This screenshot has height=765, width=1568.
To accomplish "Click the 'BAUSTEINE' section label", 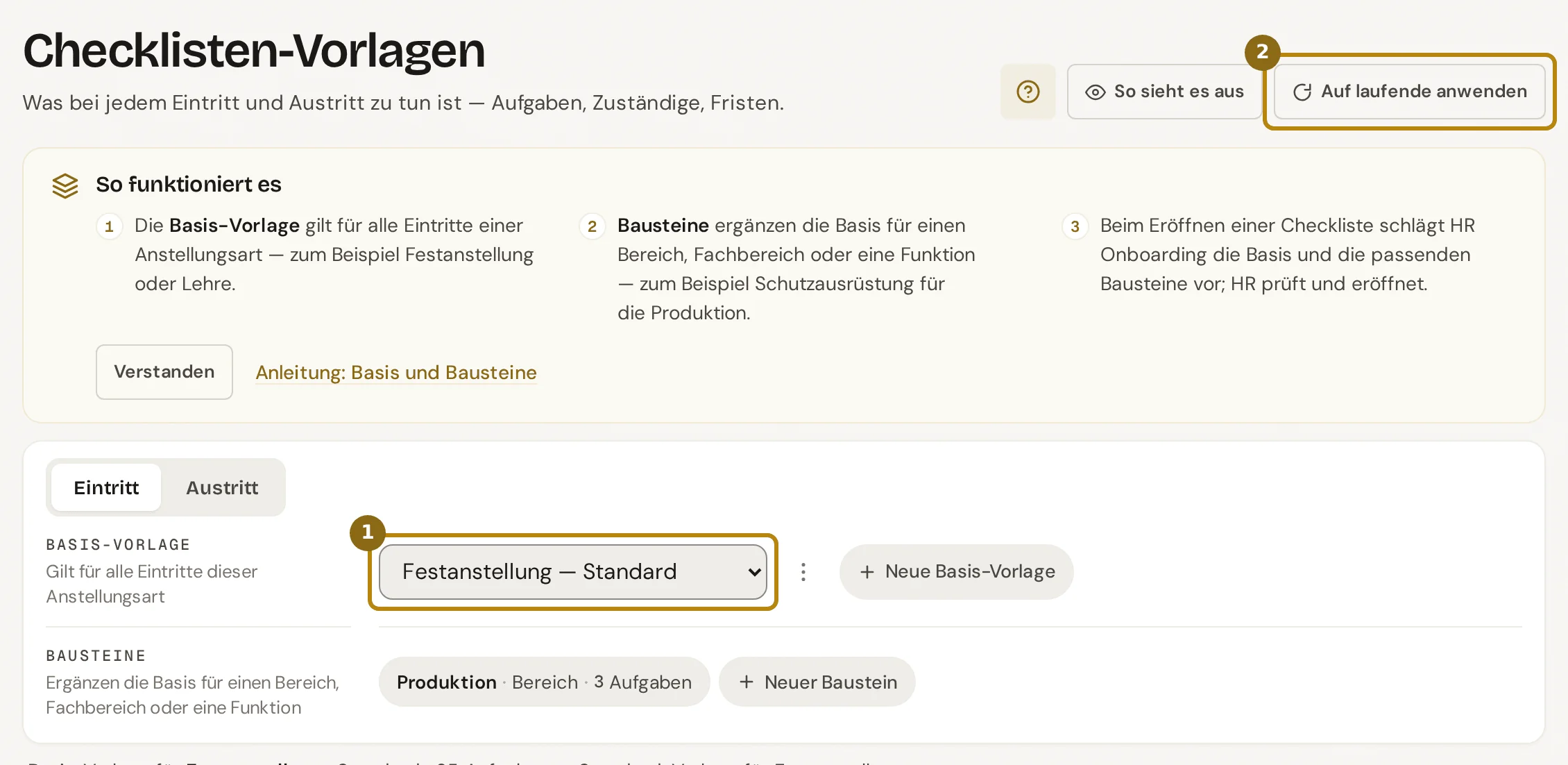I will (x=96, y=656).
